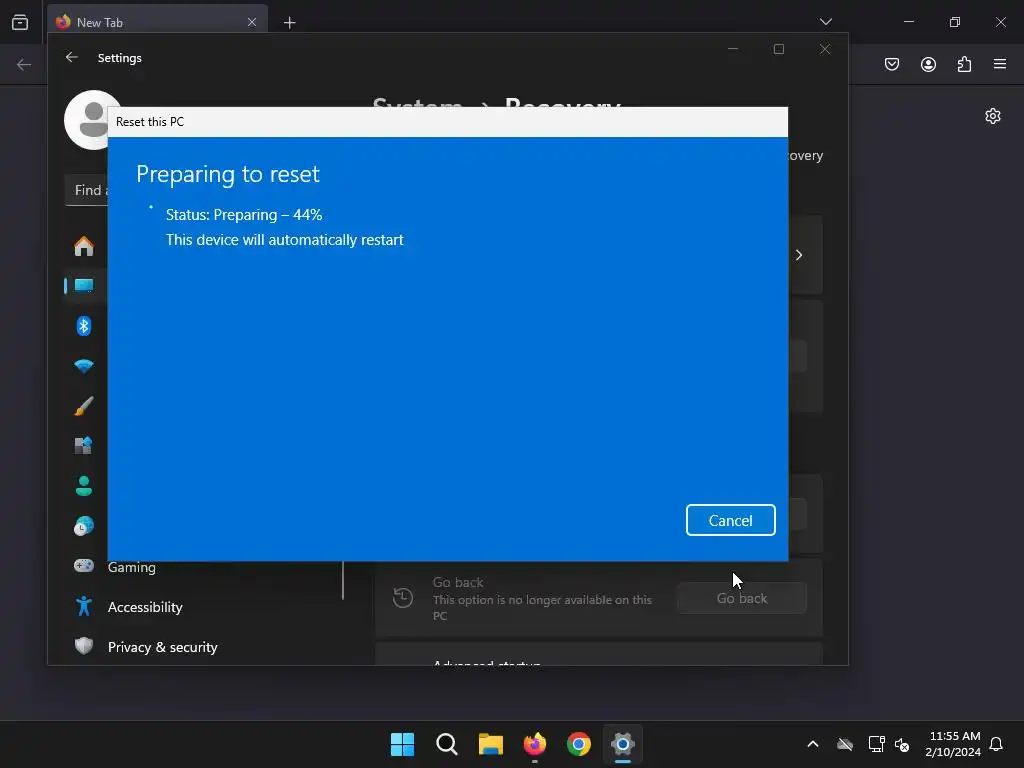Open the Windows Start menu
The image size is (1024, 768).
pyautogui.click(x=402, y=744)
